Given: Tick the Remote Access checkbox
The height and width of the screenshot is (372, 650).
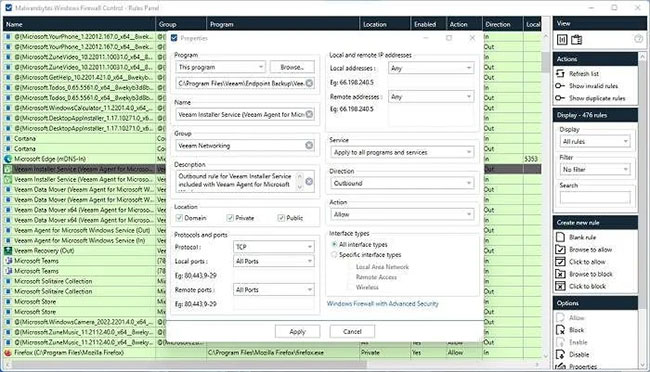Looking at the screenshot, I should tap(351, 277).
